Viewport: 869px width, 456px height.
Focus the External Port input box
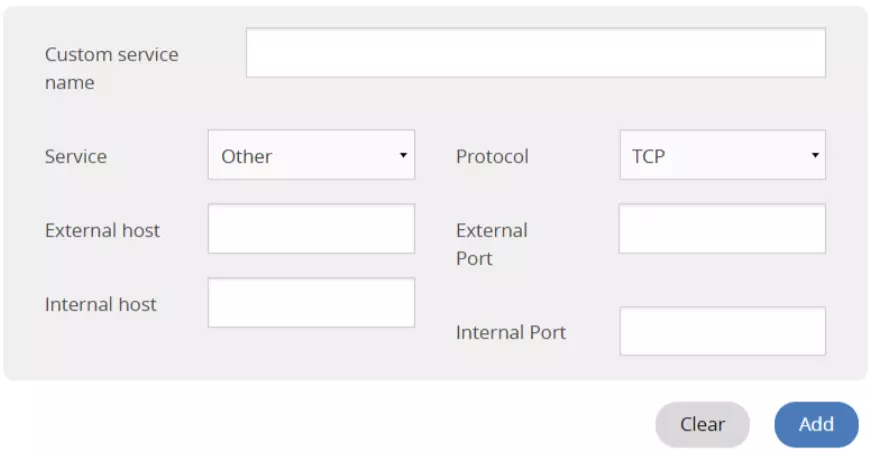click(722, 229)
